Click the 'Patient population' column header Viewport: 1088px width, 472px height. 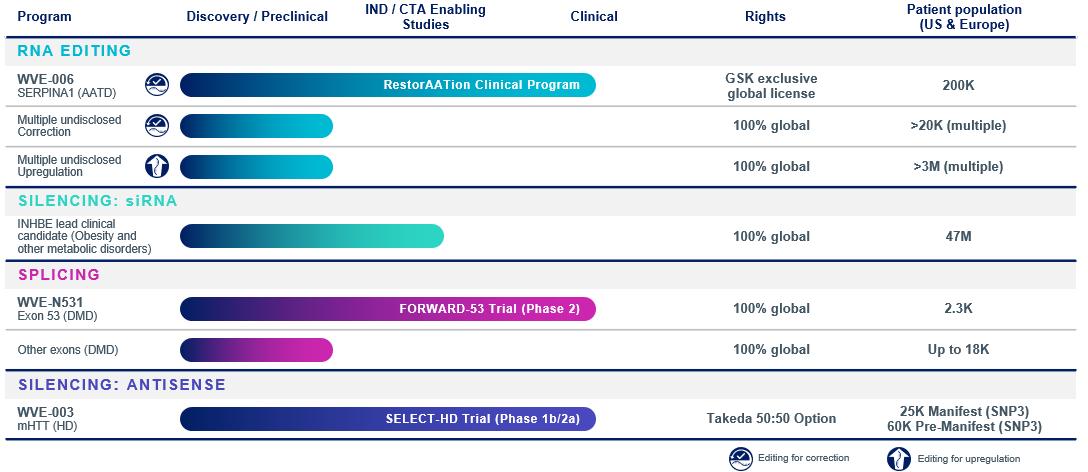(x=964, y=17)
